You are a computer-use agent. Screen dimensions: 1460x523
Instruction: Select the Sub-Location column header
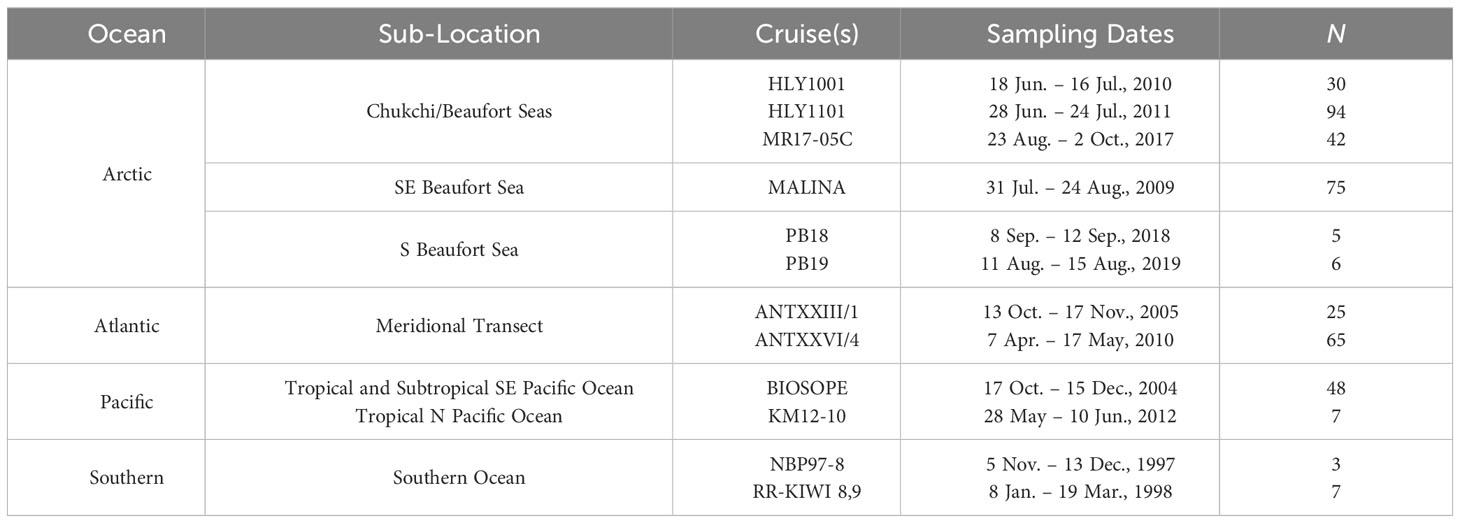[x=459, y=34]
